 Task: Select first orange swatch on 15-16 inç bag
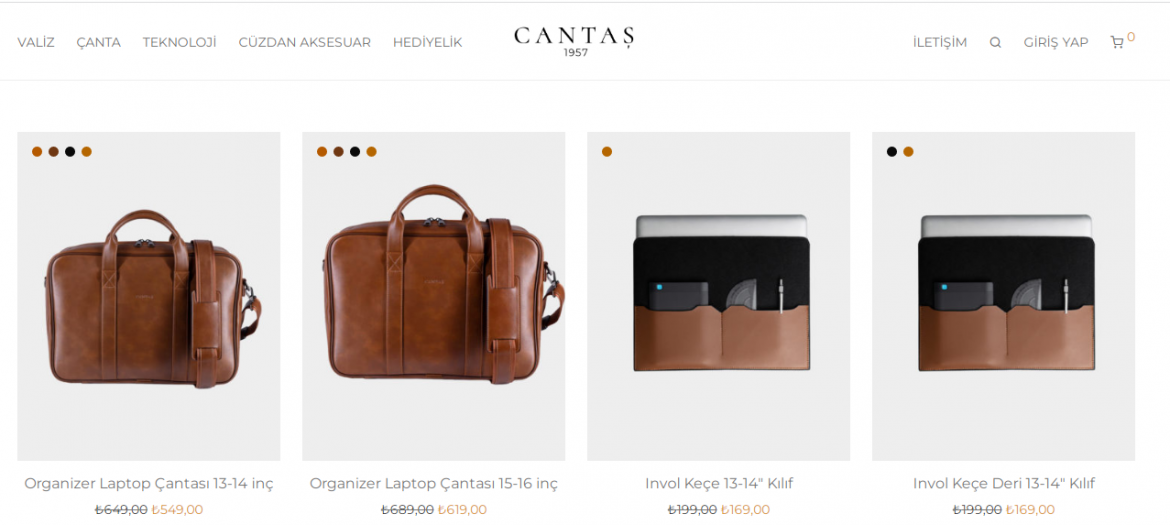322,151
